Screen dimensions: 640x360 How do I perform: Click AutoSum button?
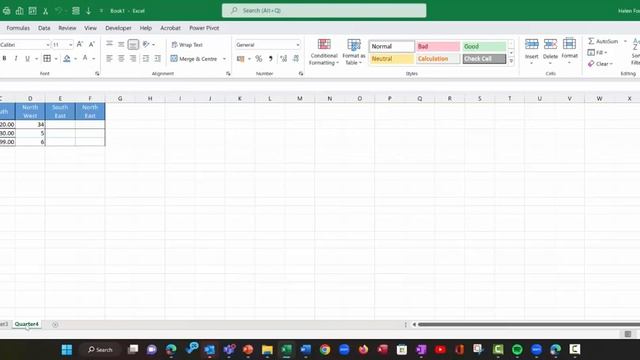click(x=603, y=41)
